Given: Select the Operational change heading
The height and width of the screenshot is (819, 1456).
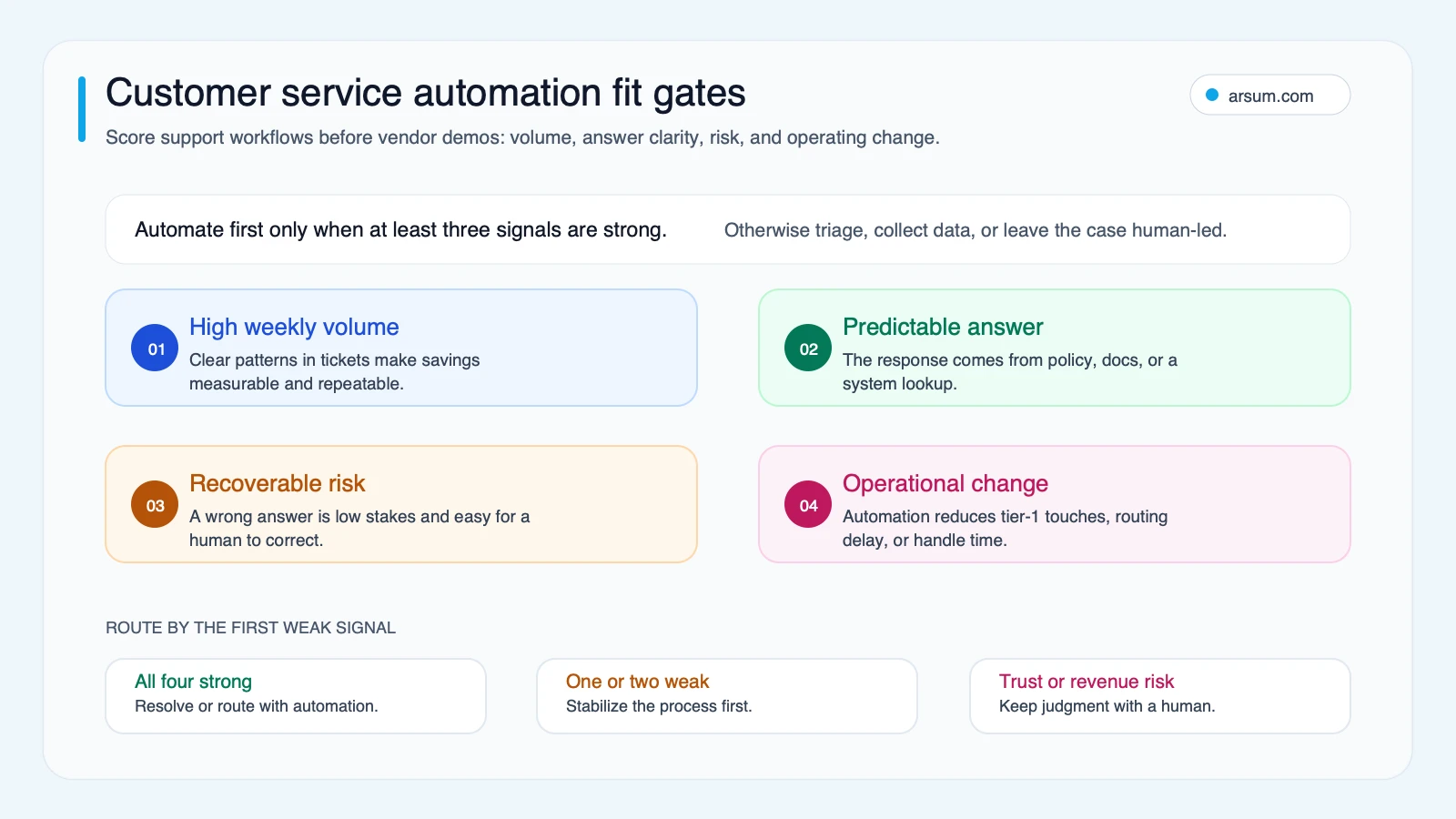Looking at the screenshot, I should (x=945, y=483).
